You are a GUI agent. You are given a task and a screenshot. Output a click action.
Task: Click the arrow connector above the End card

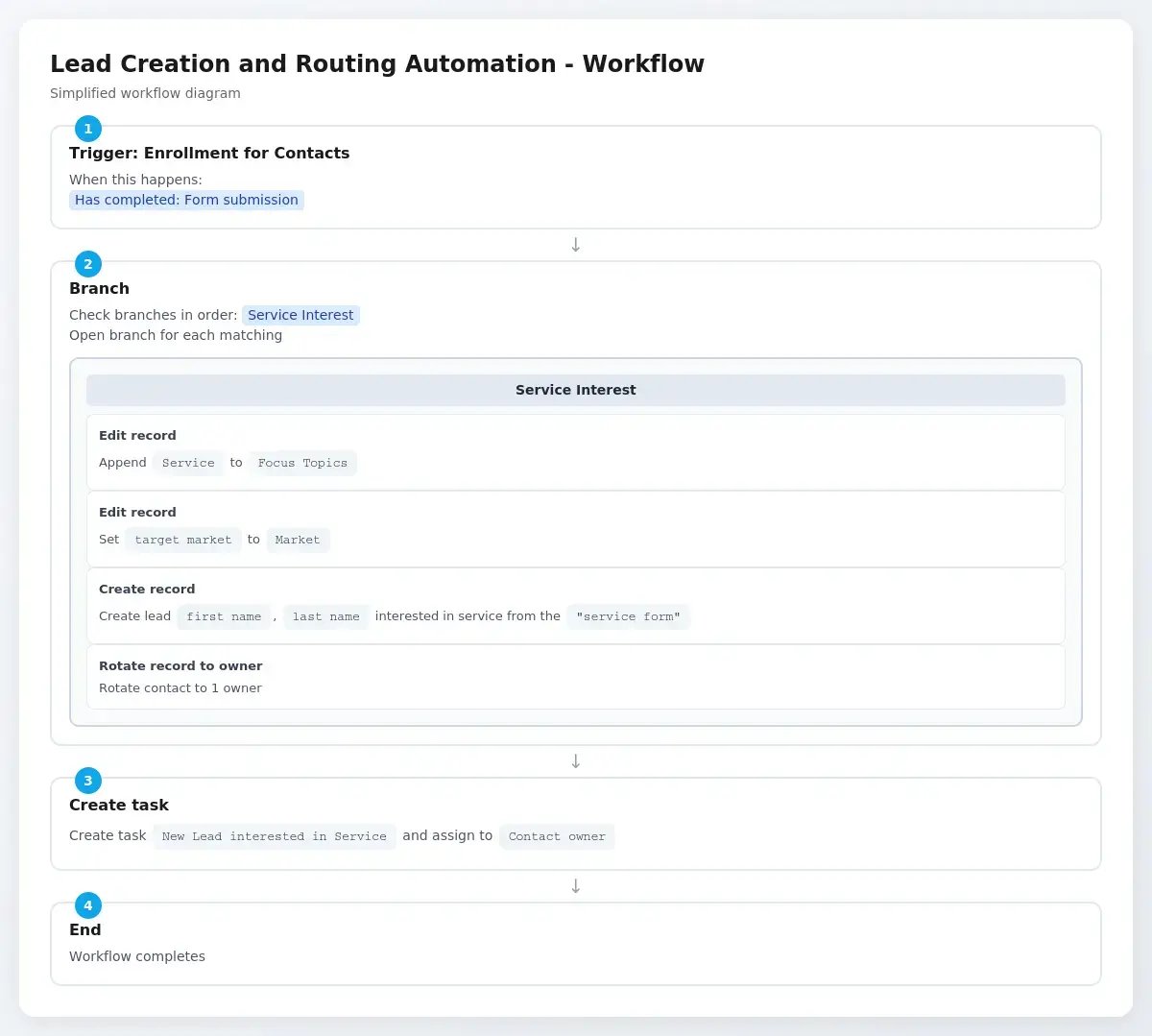coord(575,885)
